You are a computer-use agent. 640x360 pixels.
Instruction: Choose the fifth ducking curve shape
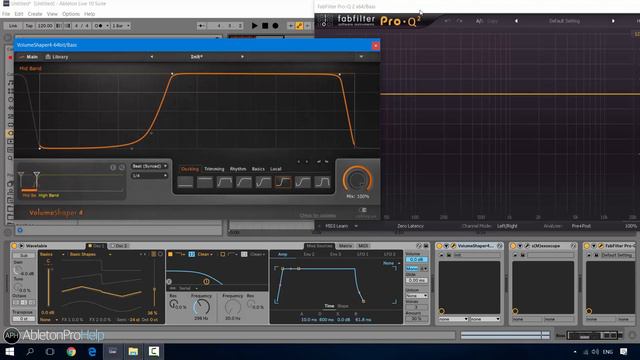[x=264, y=182]
